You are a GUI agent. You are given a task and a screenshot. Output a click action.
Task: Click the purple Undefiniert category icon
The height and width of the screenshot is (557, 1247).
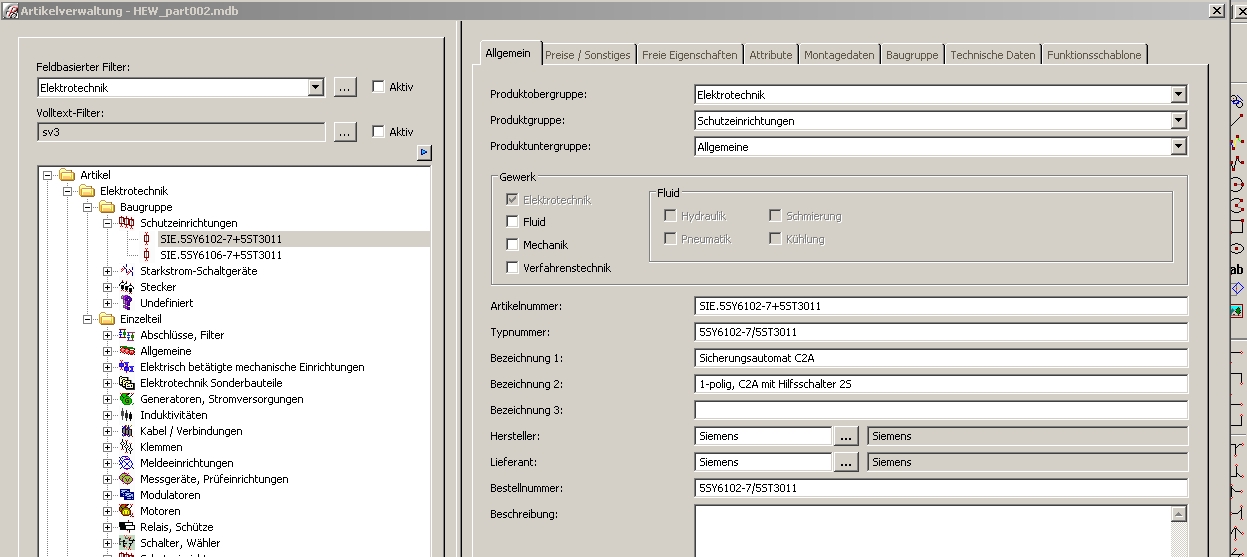[x=127, y=303]
